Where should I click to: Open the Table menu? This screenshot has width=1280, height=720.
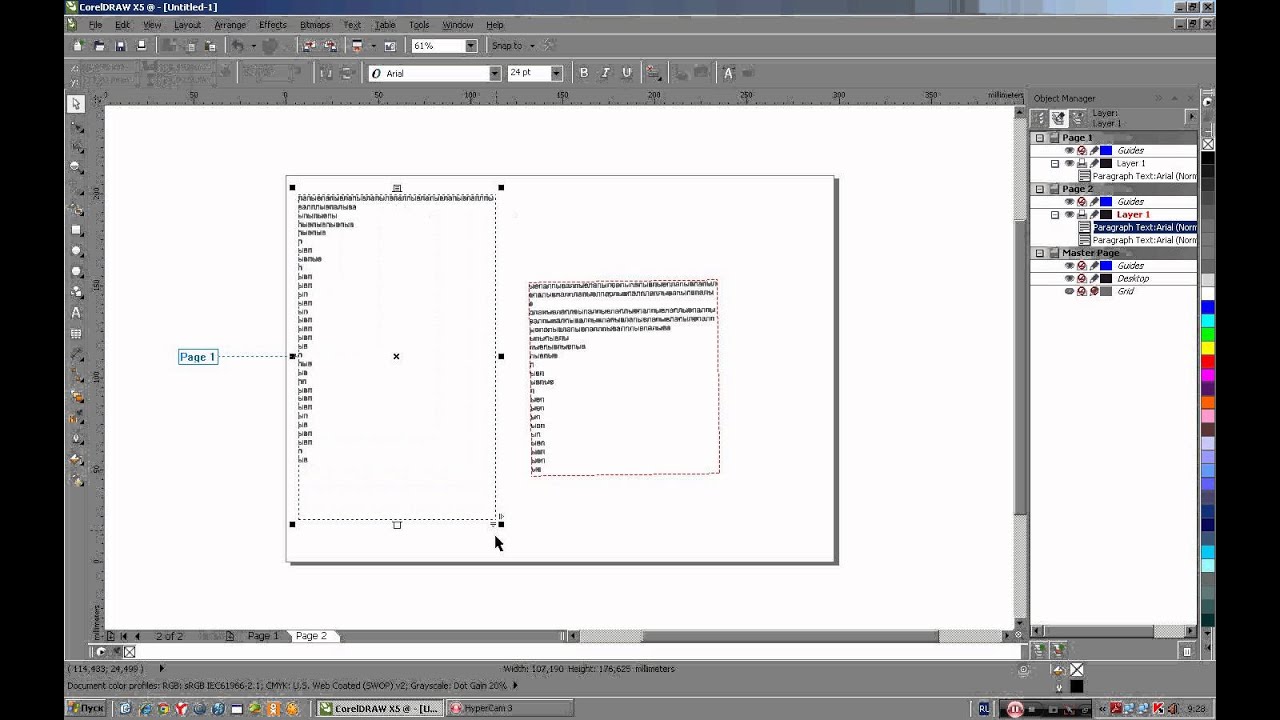385,24
